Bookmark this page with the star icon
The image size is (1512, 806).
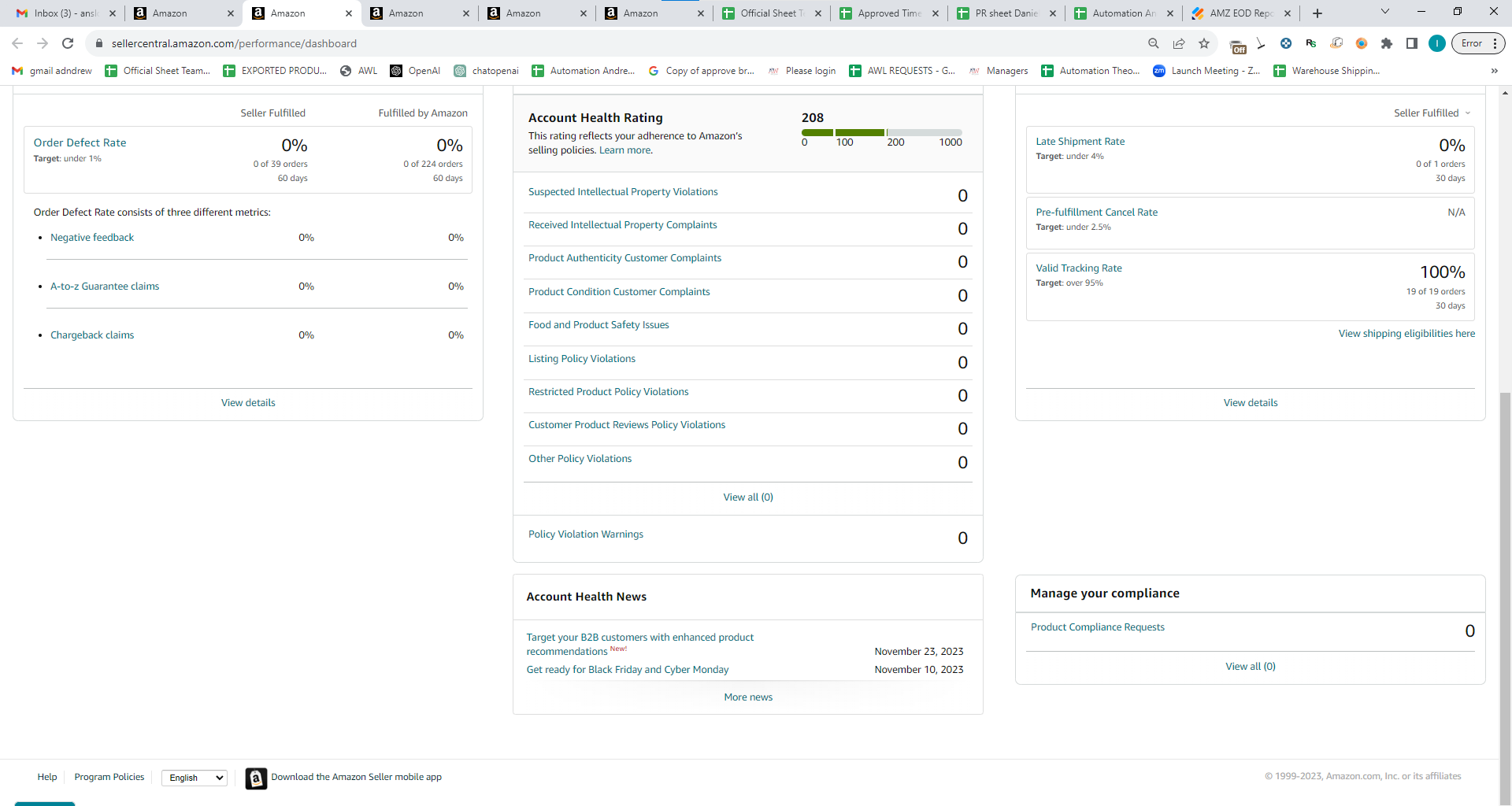coord(1204,43)
